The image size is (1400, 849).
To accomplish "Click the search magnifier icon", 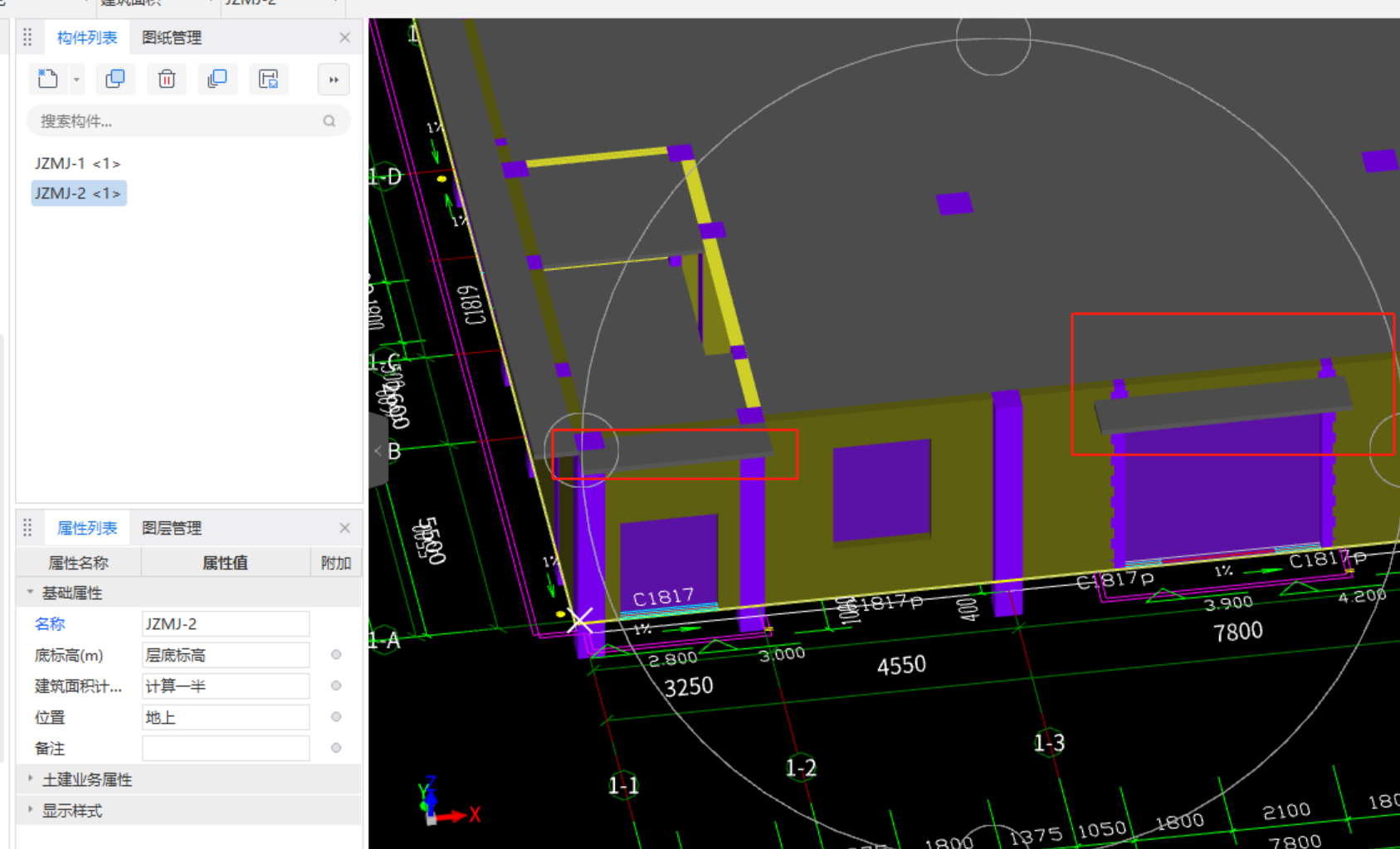I will (x=329, y=121).
